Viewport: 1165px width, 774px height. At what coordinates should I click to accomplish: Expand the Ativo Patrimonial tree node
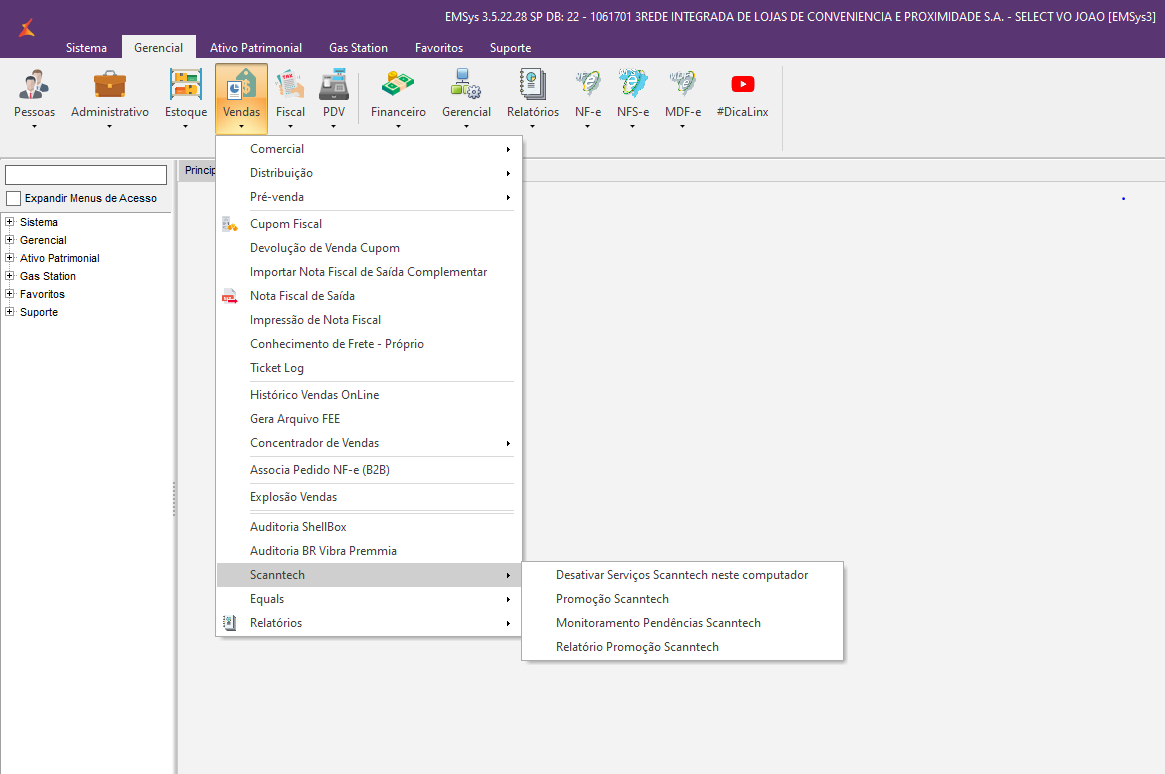10,258
